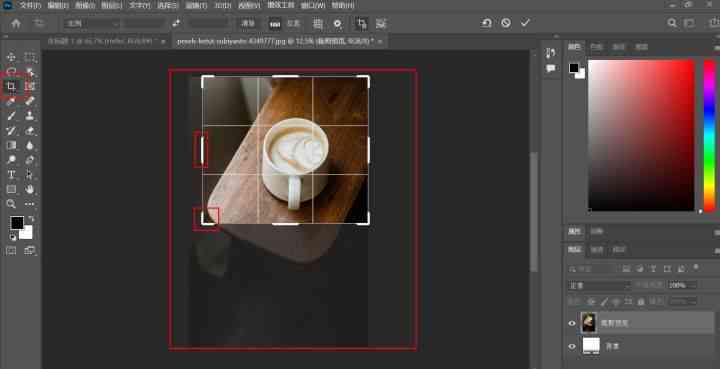Swap foreground and background colors
The height and width of the screenshot is (369, 720).
(31, 218)
